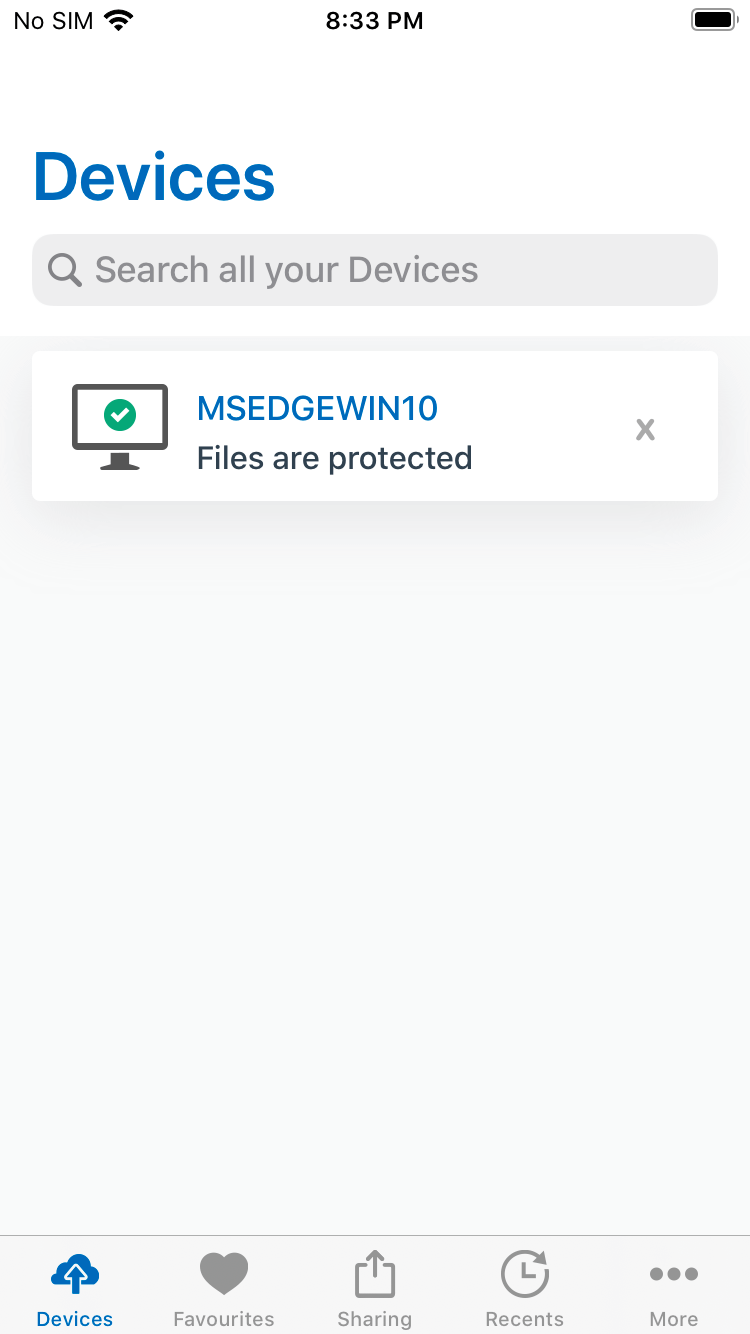Remove the MSEDGEWIN10 device with the x
The image size is (750, 1334).
pyautogui.click(x=645, y=429)
